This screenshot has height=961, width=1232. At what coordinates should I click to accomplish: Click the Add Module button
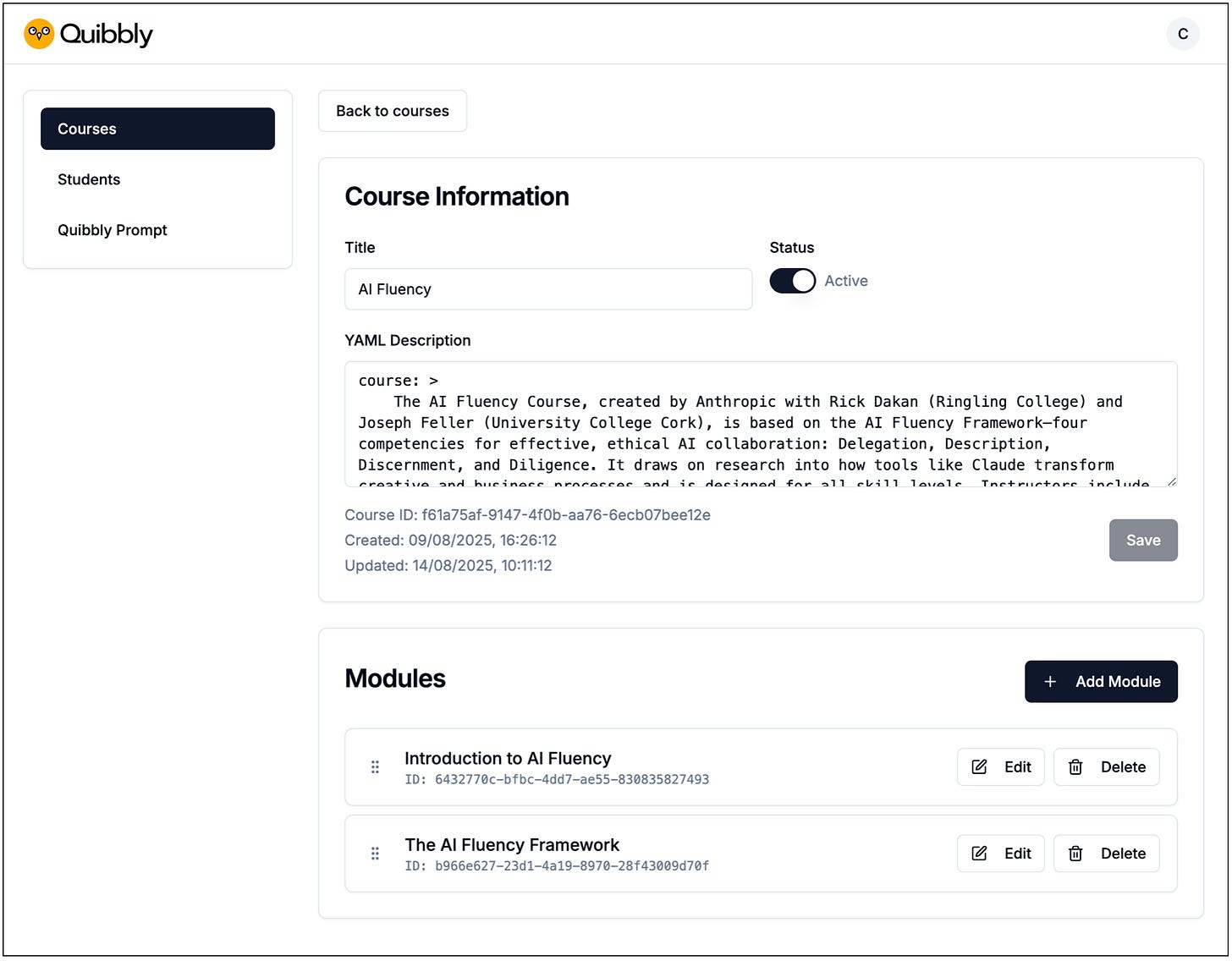[x=1101, y=682]
